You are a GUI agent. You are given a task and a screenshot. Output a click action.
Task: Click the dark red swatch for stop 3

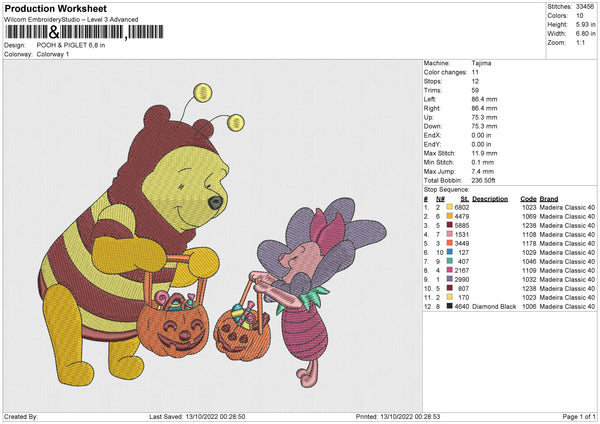pyautogui.click(x=450, y=225)
